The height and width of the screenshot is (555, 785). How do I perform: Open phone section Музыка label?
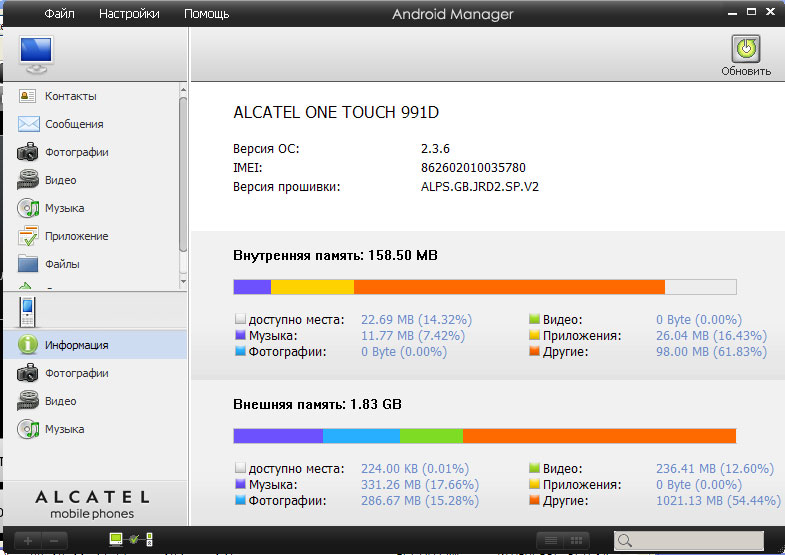pyautogui.click(x=65, y=429)
